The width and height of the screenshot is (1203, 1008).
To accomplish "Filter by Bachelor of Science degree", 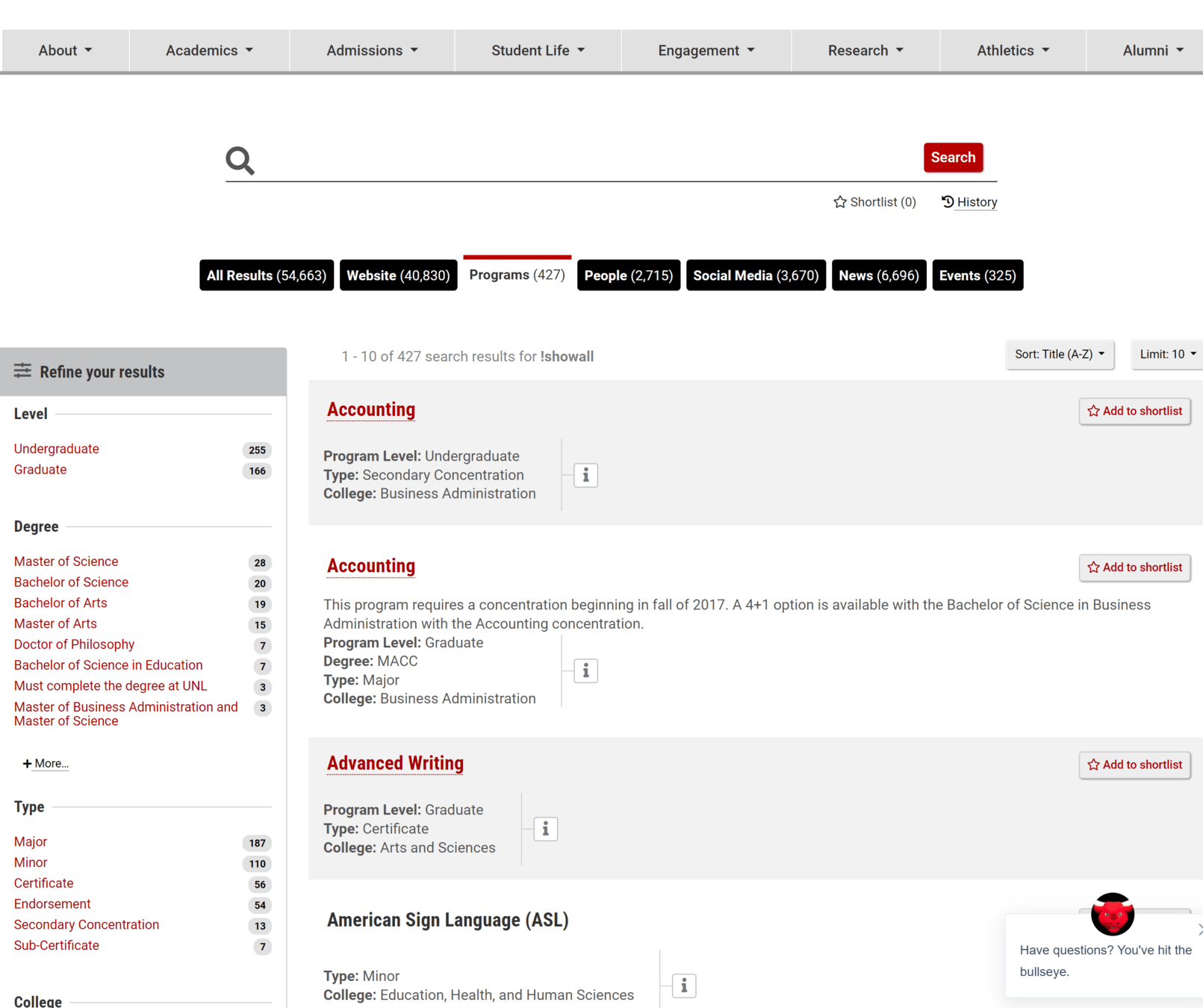I will point(71,582).
